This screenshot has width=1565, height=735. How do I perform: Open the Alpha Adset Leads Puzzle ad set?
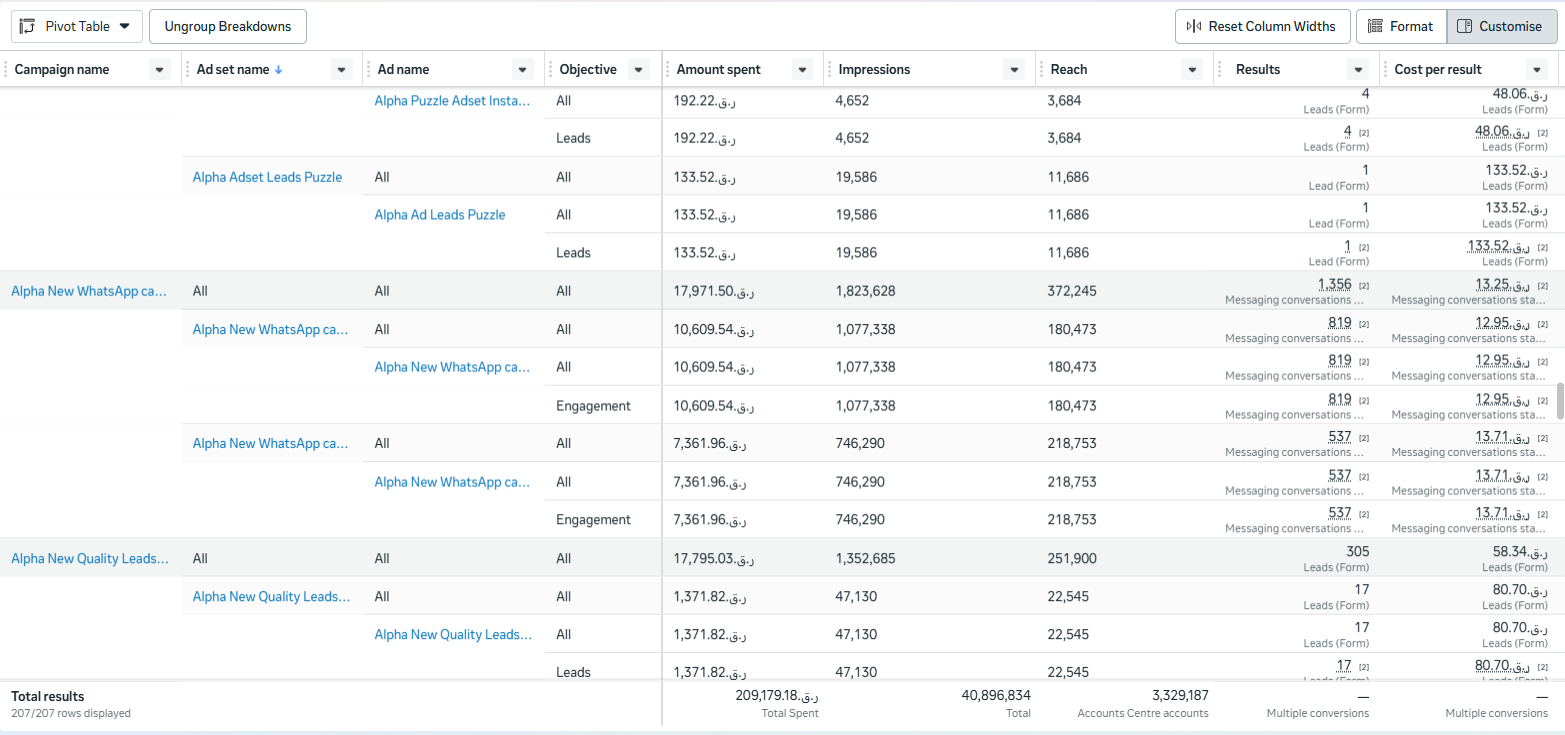point(267,177)
